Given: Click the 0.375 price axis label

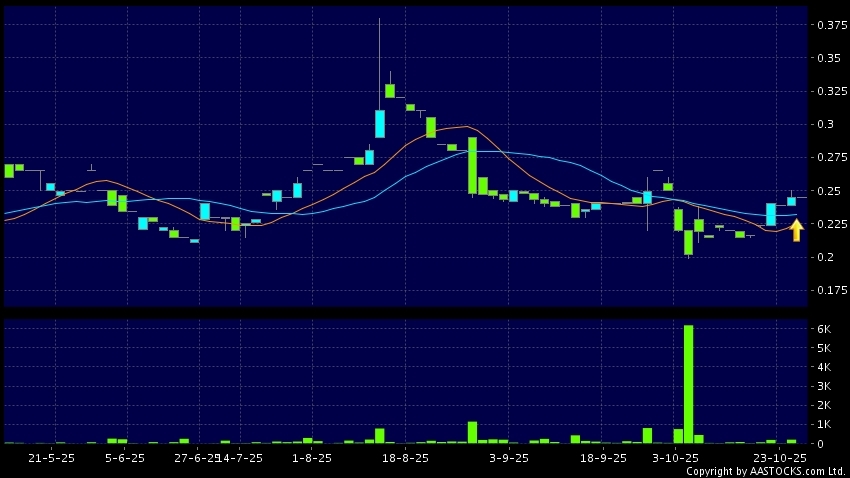Looking at the screenshot, I should tap(829, 25).
